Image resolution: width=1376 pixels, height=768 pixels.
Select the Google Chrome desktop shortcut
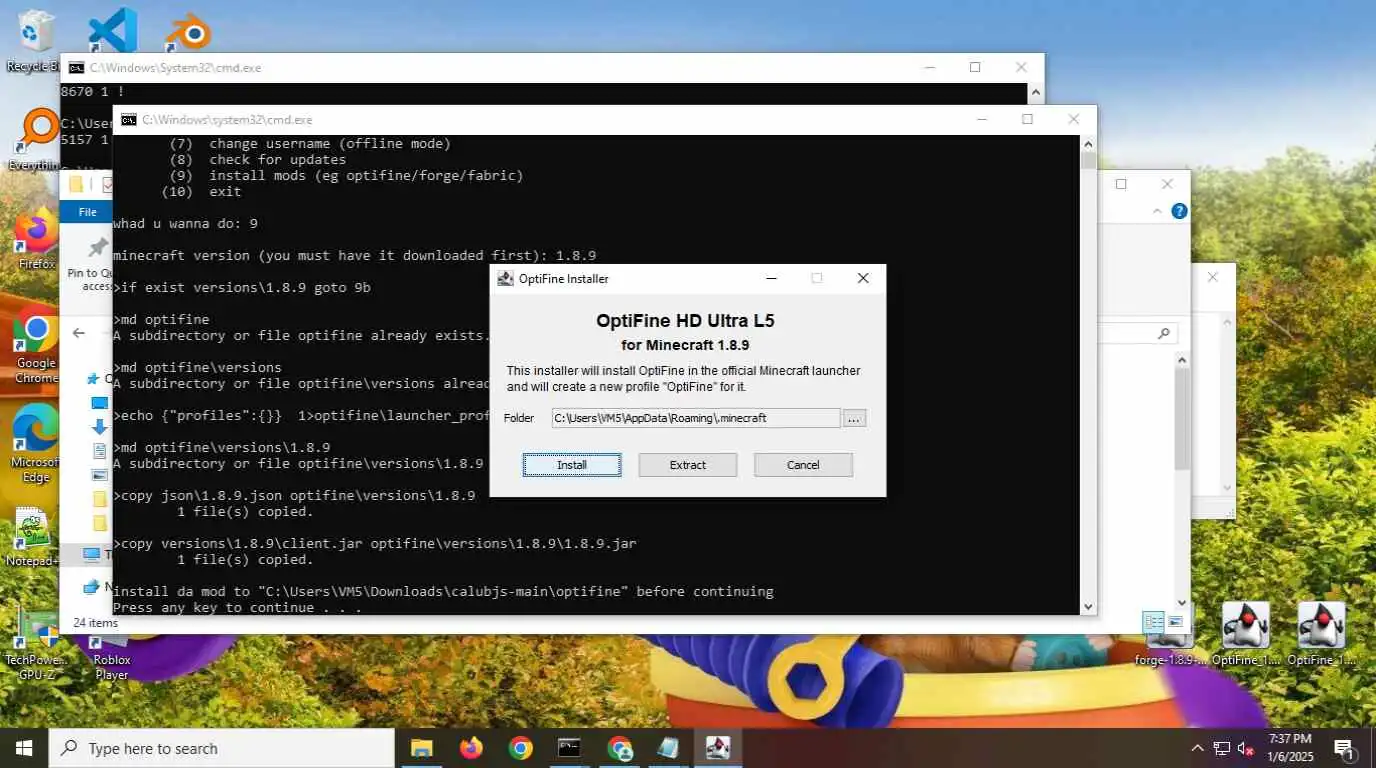coord(36,345)
